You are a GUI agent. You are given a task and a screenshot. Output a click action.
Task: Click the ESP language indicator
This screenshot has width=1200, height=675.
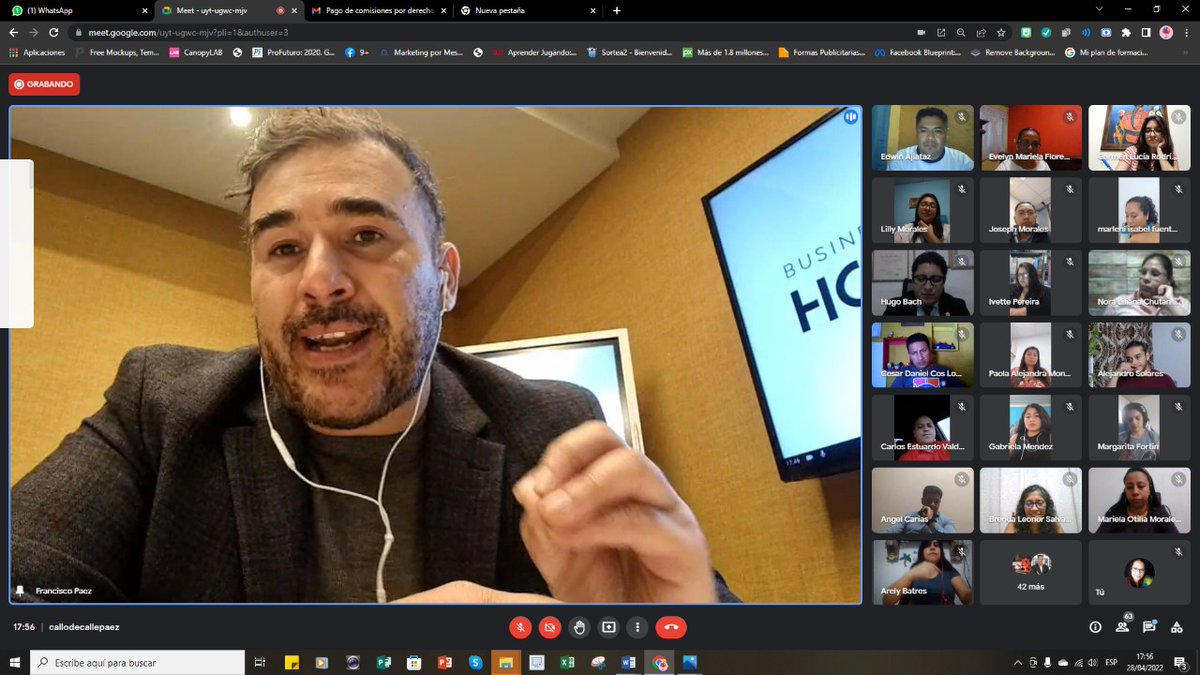pyautogui.click(x=1109, y=662)
